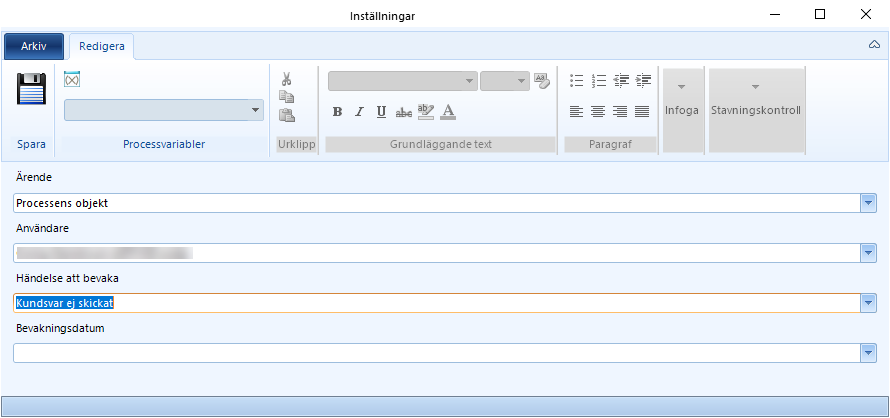The width and height of the screenshot is (890, 418).
Task: Toggle Bold text formatting
Action: click(337, 112)
